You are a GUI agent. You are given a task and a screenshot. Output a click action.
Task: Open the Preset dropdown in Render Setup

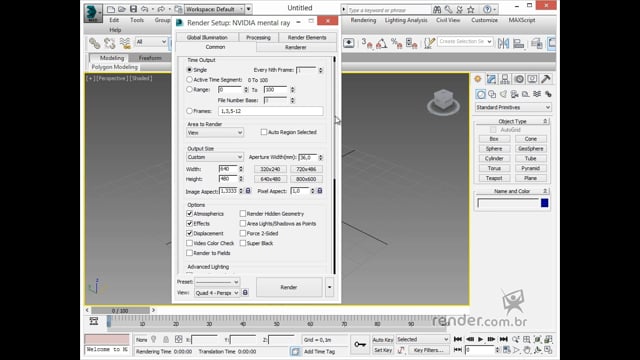click(217, 282)
